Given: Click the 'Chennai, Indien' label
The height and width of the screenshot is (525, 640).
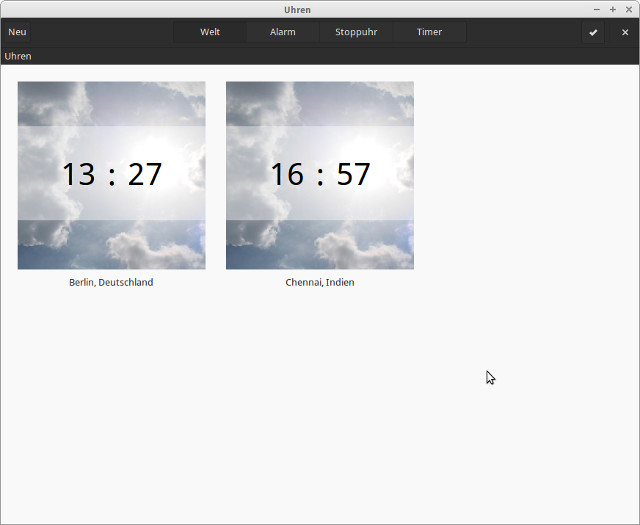Looking at the screenshot, I should point(319,283).
